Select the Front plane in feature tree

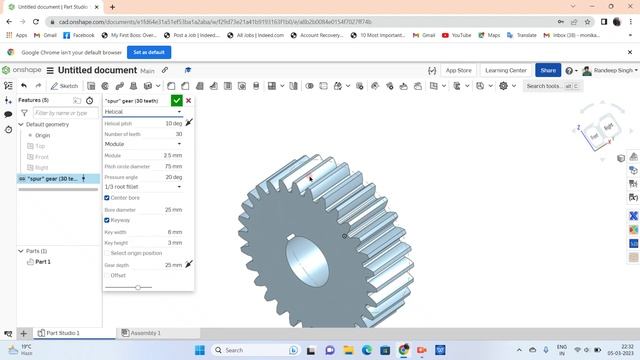tap(42, 157)
